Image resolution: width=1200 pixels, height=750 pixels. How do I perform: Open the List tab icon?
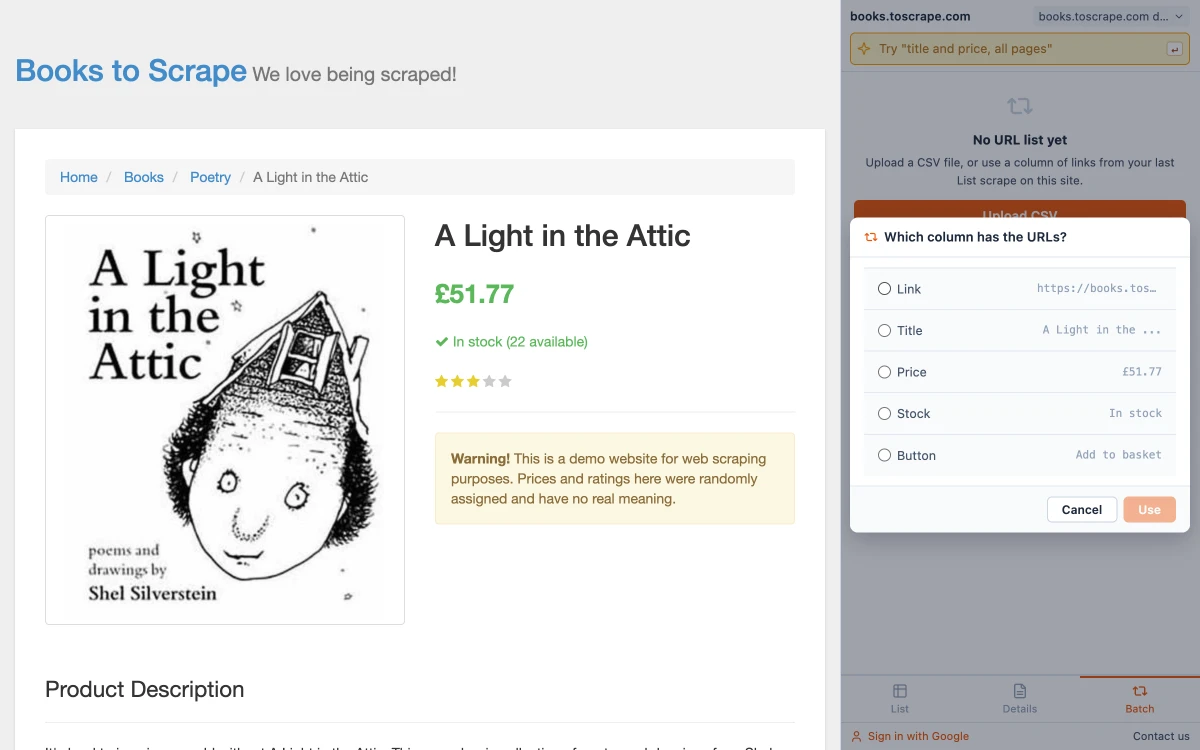pyautogui.click(x=900, y=691)
